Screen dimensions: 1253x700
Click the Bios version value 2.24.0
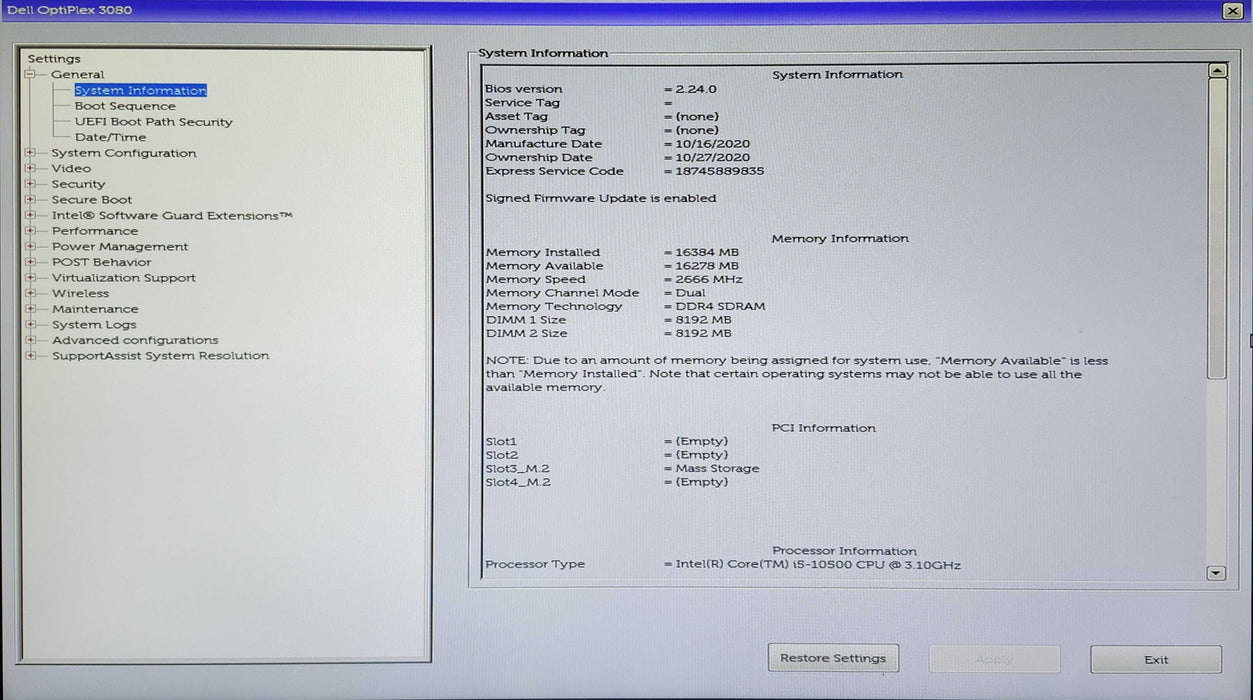[696, 89]
